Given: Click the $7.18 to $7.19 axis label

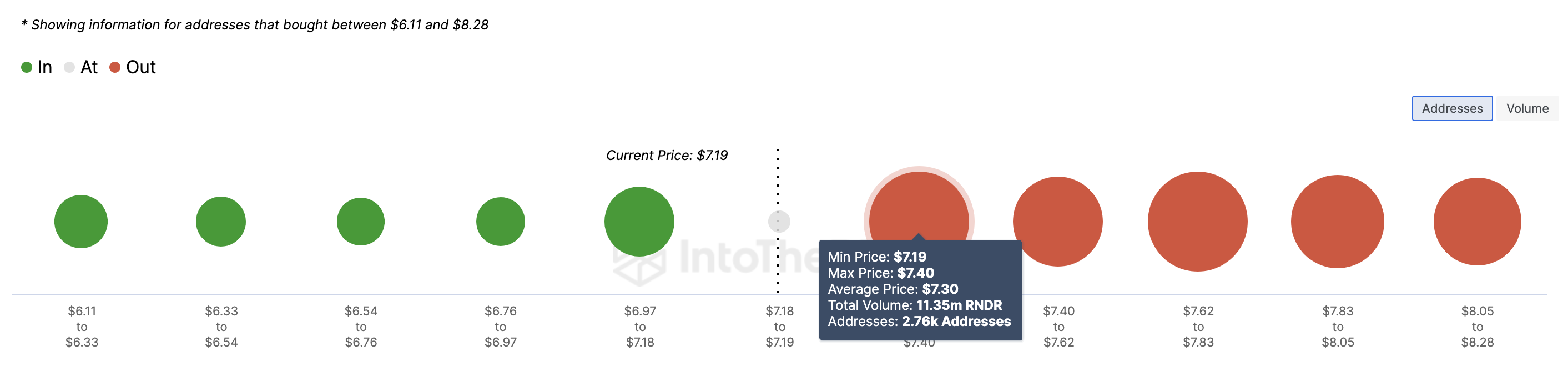Looking at the screenshot, I should pyautogui.click(x=780, y=327).
